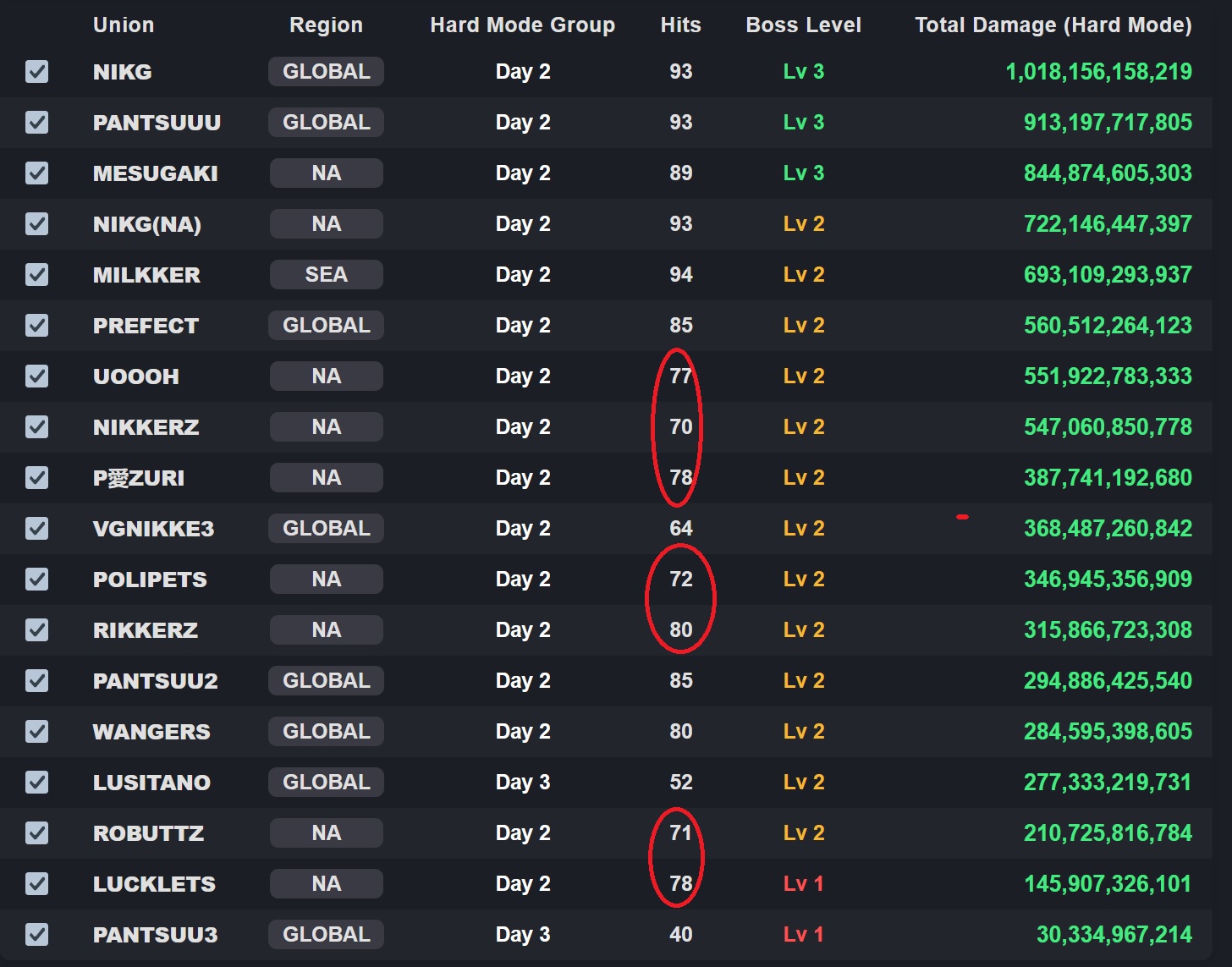Select damage value 368,487,260,842
Viewport: 1232px width, 967px height.
(x=1108, y=529)
